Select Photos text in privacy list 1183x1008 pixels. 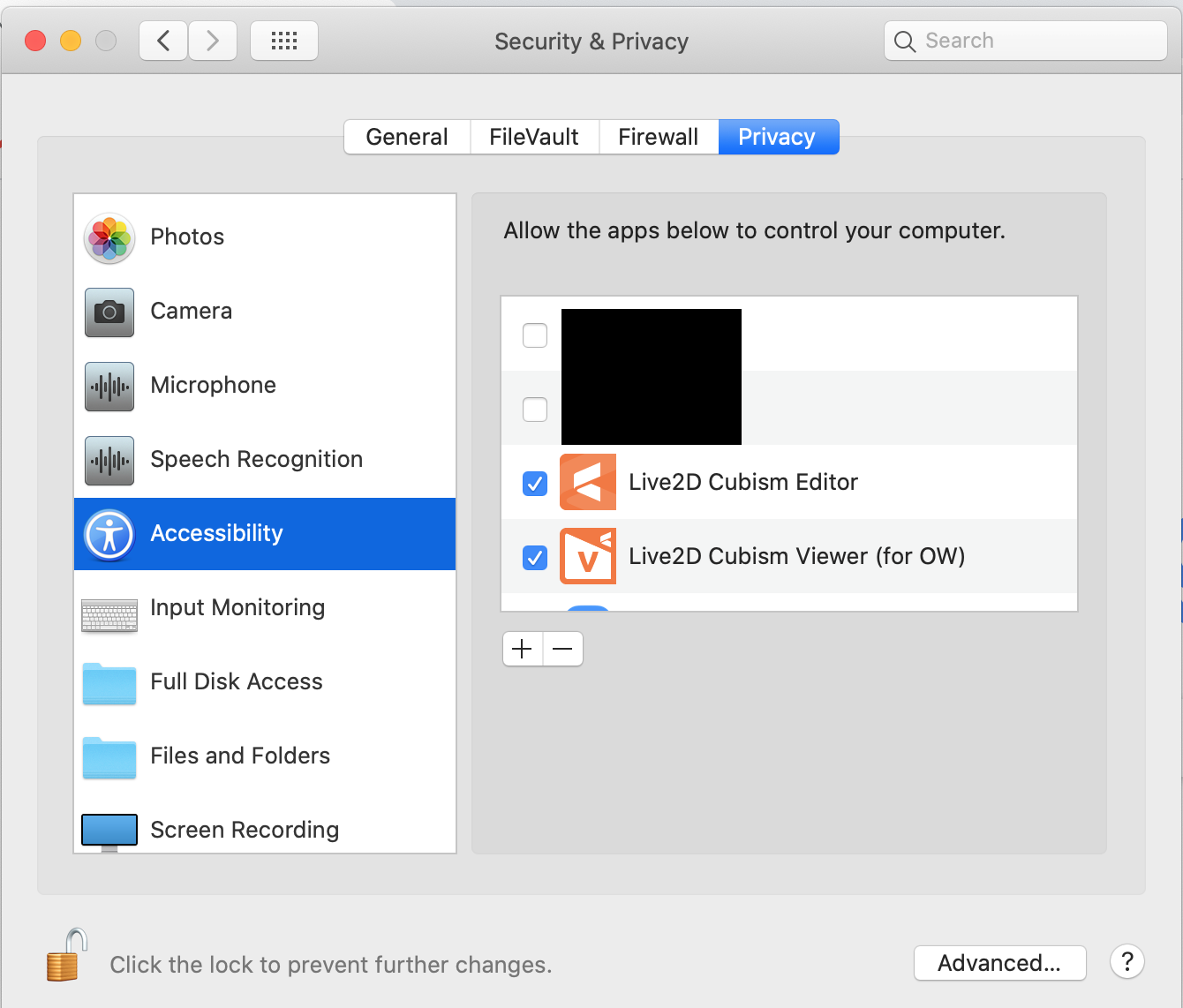(187, 237)
